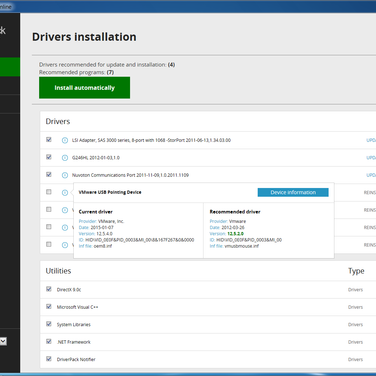This screenshot has width=376, height=376.
Task: Toggle the System Libraries checkbox
Action: 49,324
